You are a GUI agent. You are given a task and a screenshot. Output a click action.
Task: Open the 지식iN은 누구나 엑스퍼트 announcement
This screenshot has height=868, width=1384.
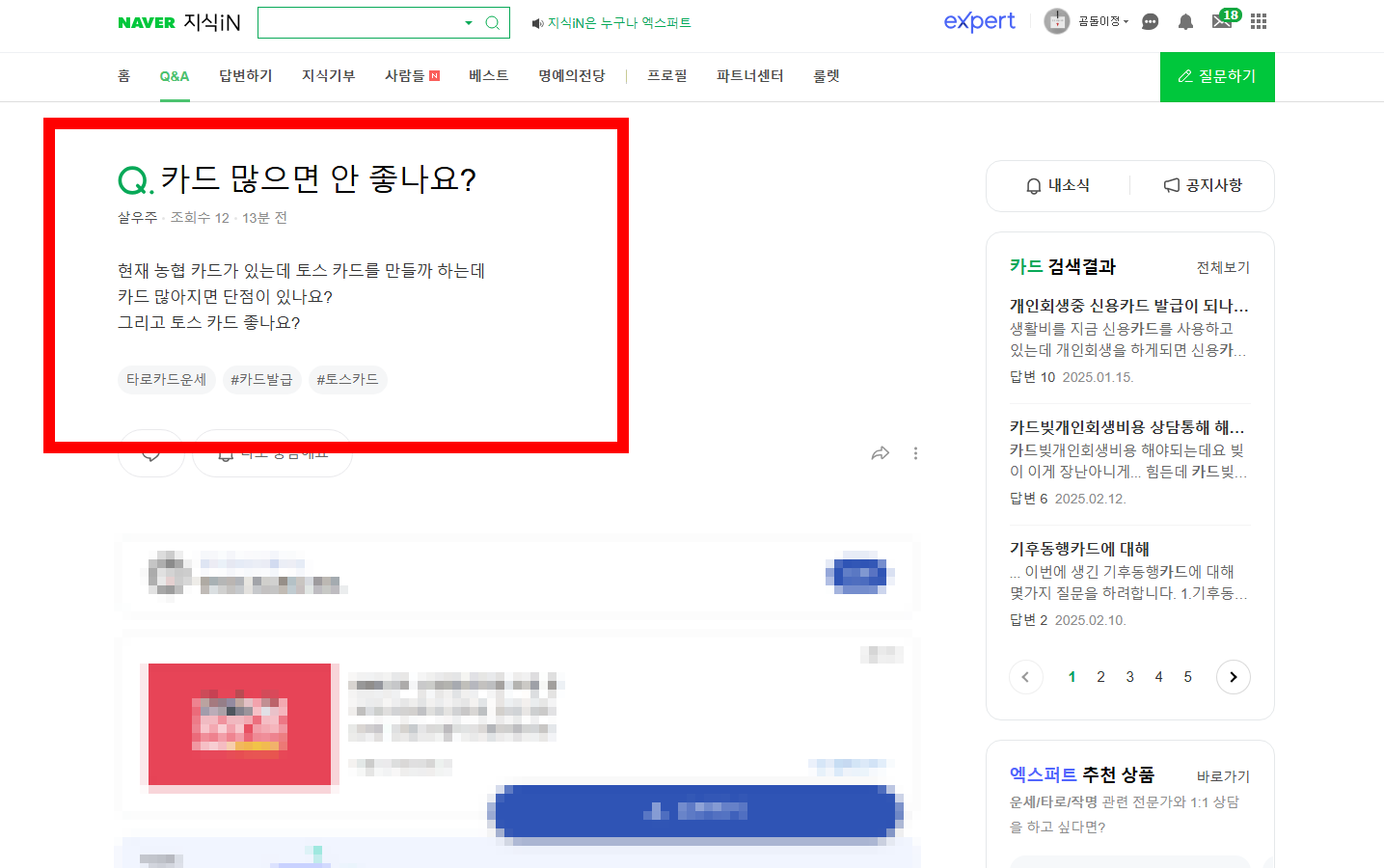611,22
